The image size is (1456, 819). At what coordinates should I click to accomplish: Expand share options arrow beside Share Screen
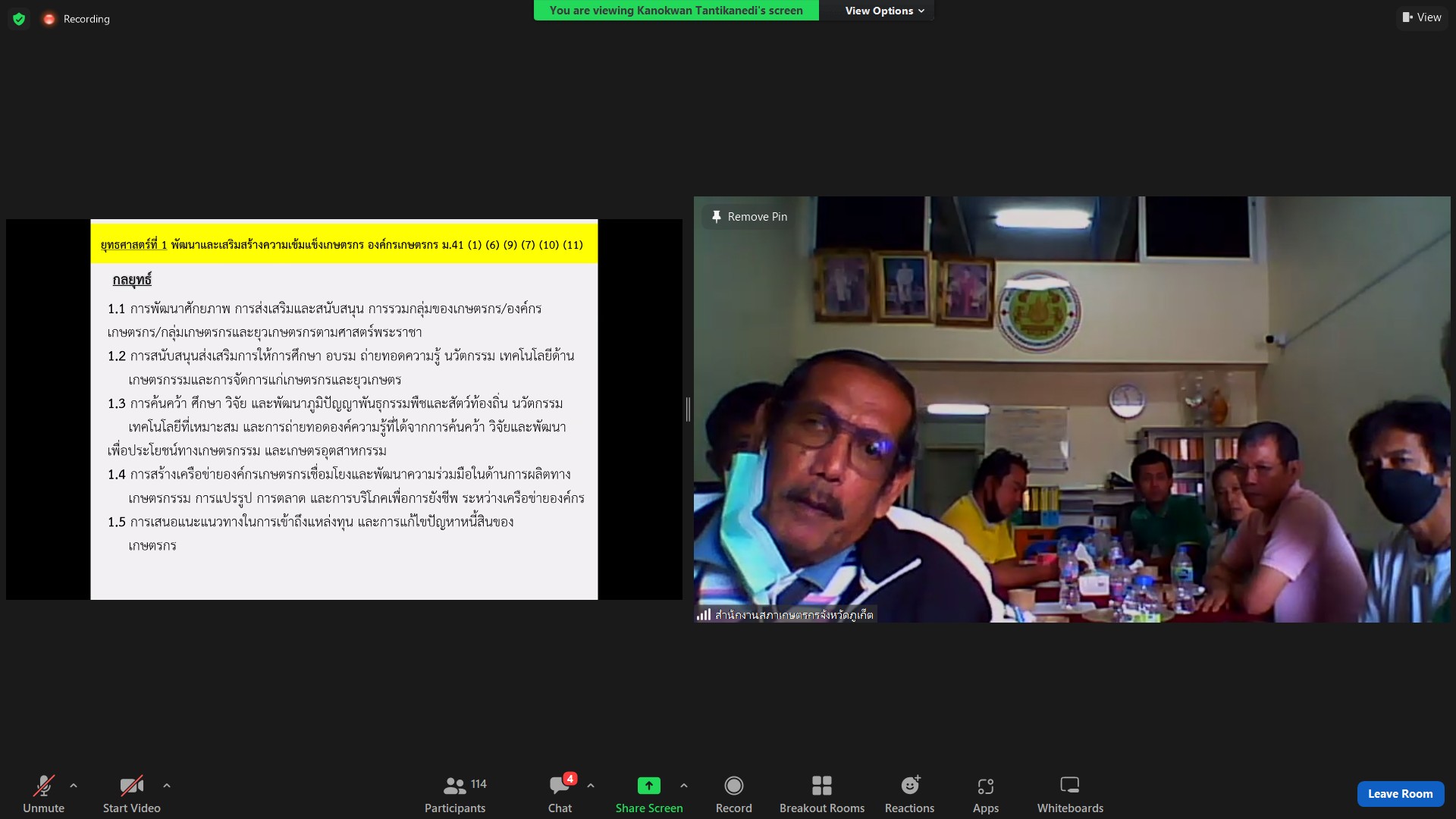684,786
